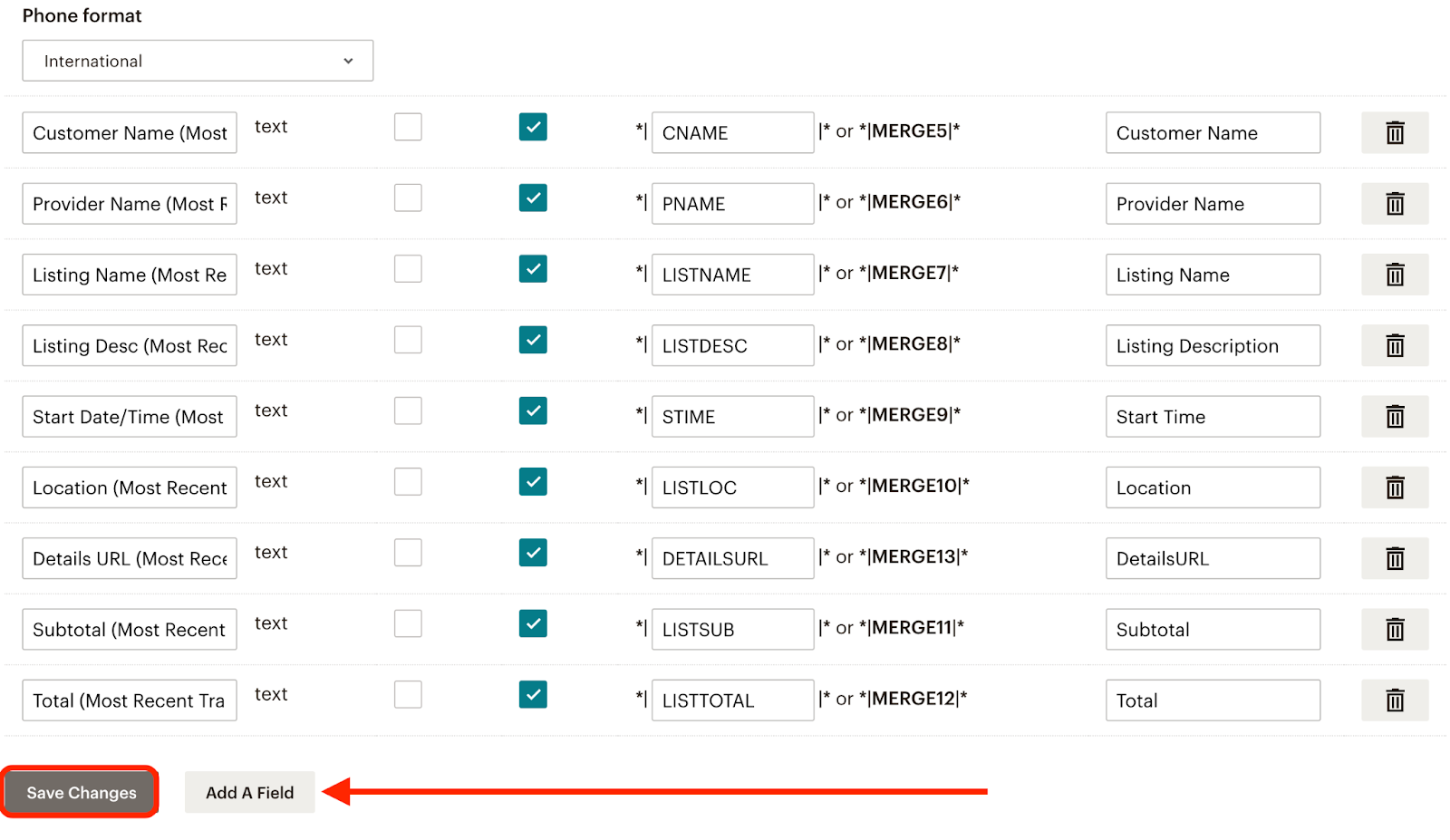Edit the DETAILSURL merge tag field
The height and width of the screenshot is (840, 1450).
pyautogui.click(x=732, y=559)
